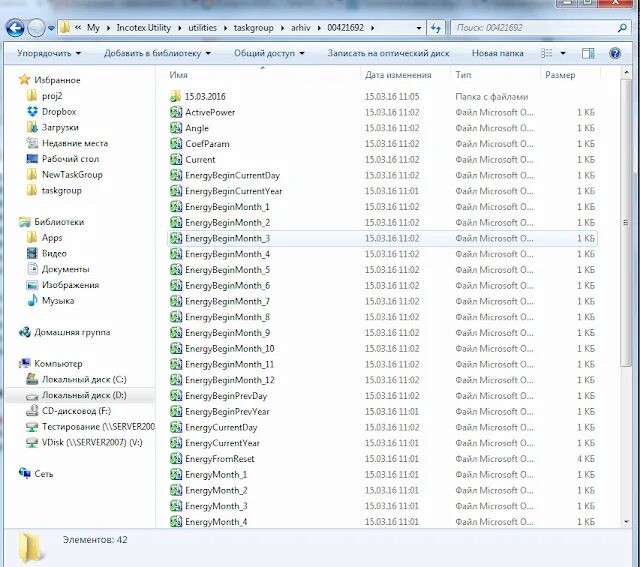Select Сеть in the navigation pane
Screen dimensions: 640x567
(44, 474)
